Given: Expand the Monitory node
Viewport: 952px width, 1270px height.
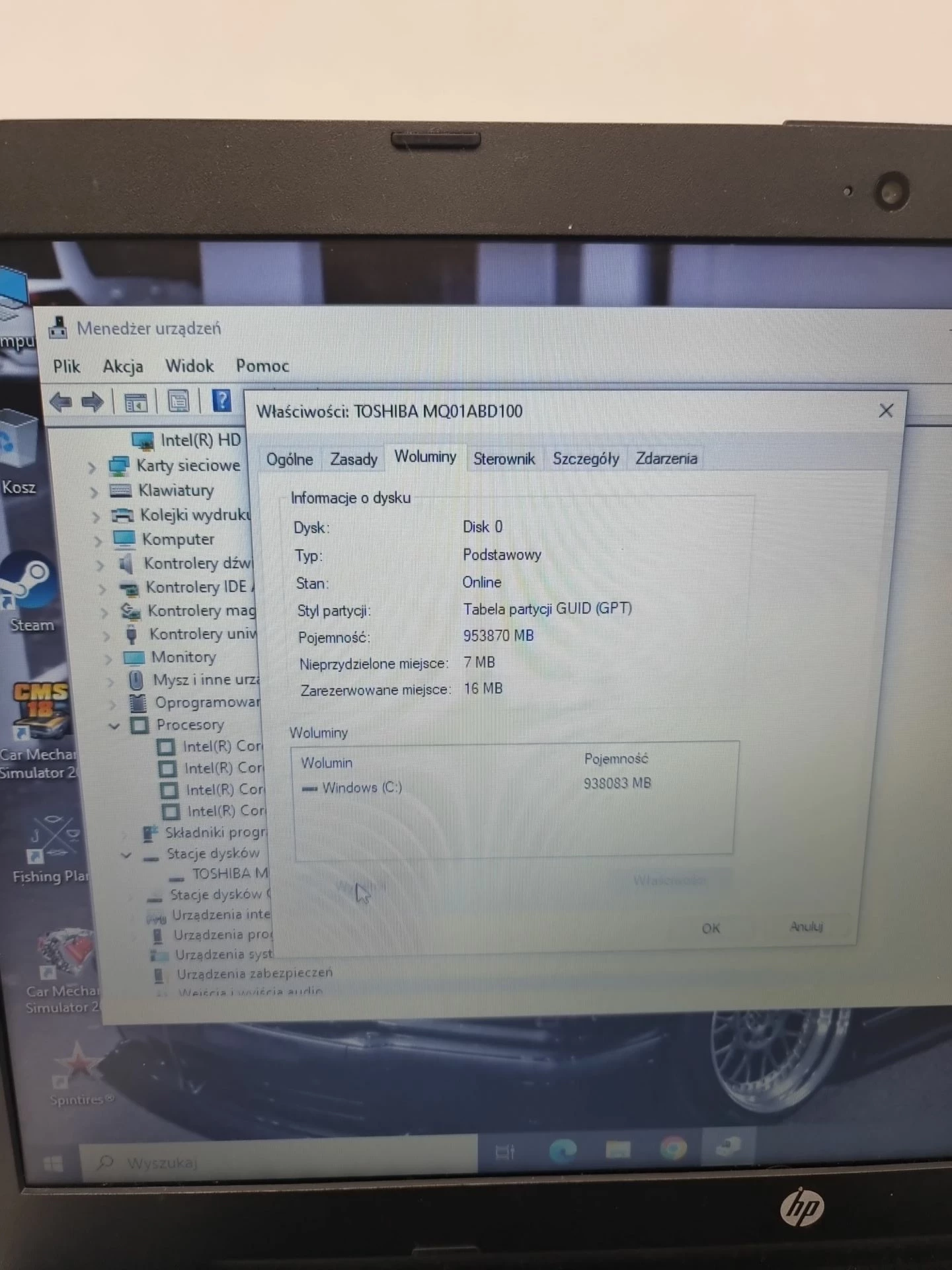Looking at the screenshot, I should [108, 659].
